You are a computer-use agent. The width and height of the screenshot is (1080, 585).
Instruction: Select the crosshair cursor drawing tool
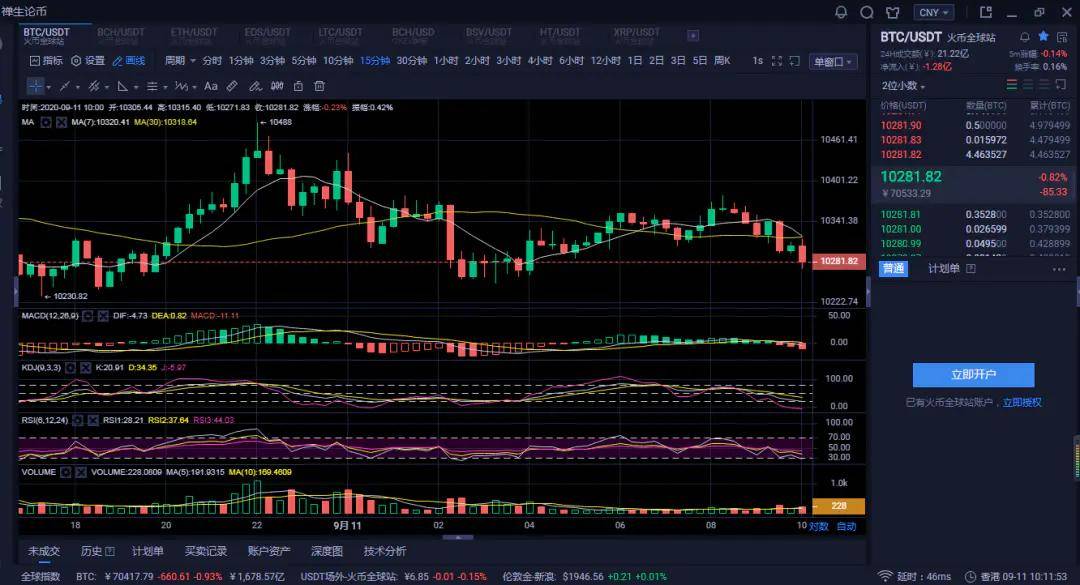[35, 86]
